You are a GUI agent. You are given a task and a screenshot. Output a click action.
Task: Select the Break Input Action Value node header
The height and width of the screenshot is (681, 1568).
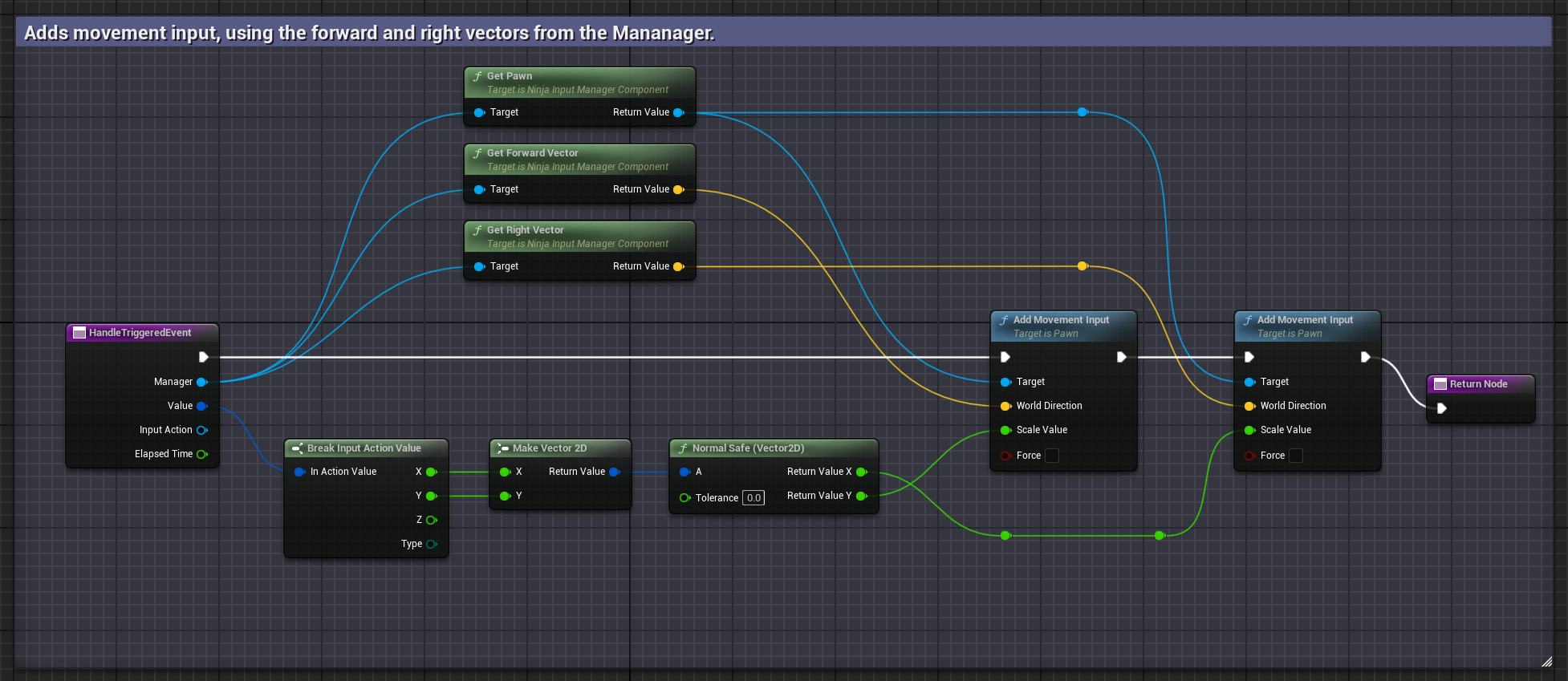coord(364,448)
